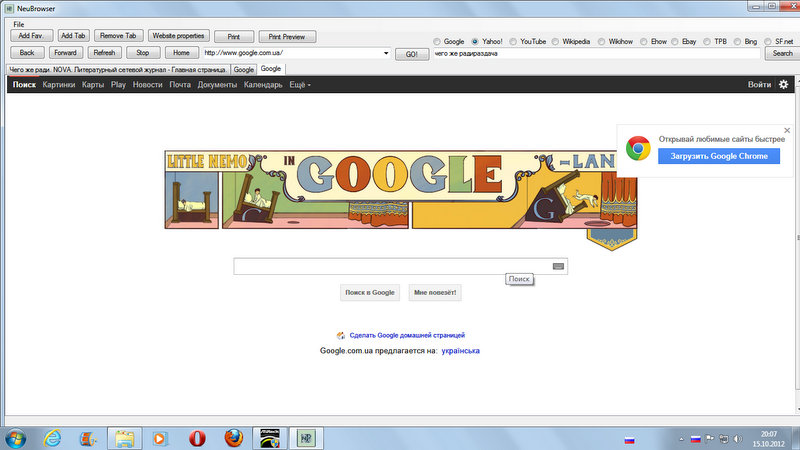This screenshot has width=800, height=450.
Task: Click the Google settings gear icon
Action: point(784,85)
